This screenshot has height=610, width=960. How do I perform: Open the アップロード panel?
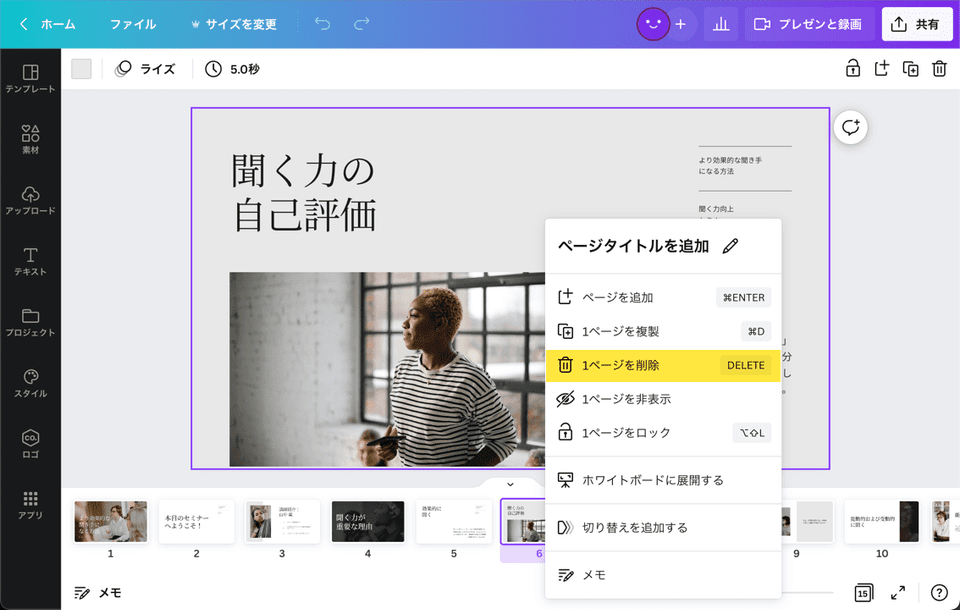click(x=32, y=195)
